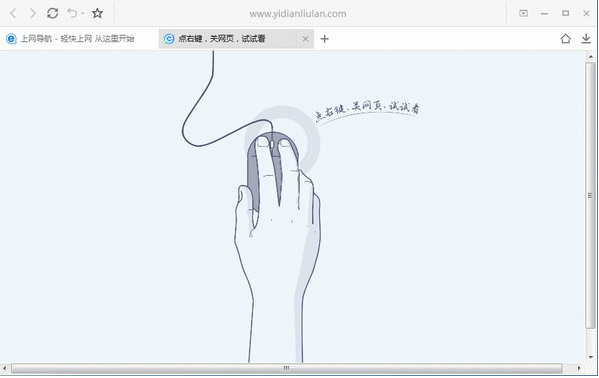Open the dropdown next to the undo arrow

[82, 14]
